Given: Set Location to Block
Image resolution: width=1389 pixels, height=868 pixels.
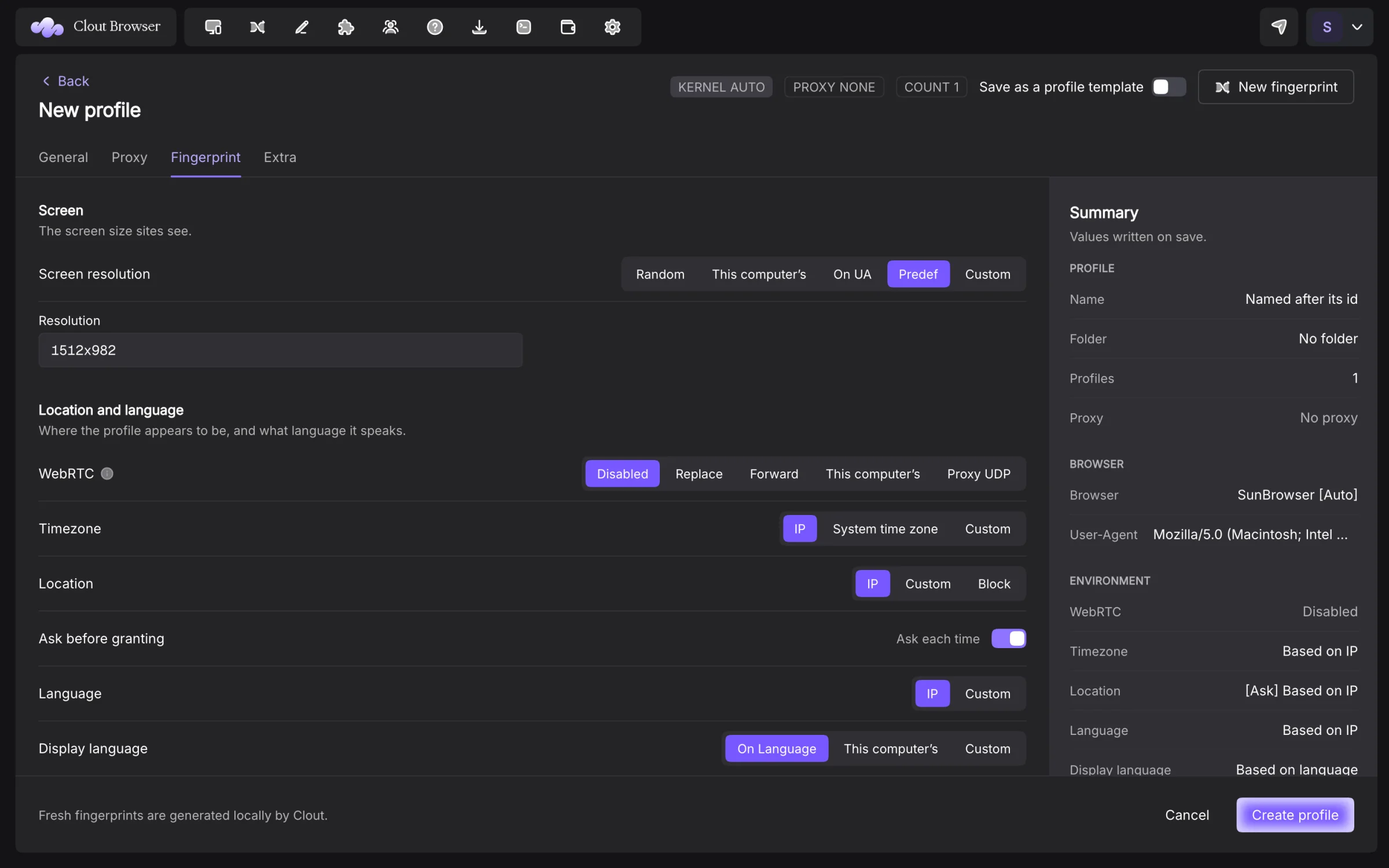Looking at the screenshot, I should [994, 584].
